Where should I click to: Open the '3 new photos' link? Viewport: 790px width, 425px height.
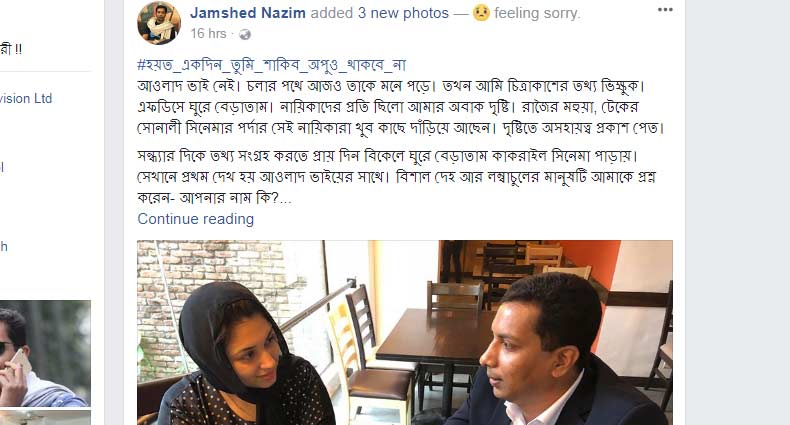403,13
